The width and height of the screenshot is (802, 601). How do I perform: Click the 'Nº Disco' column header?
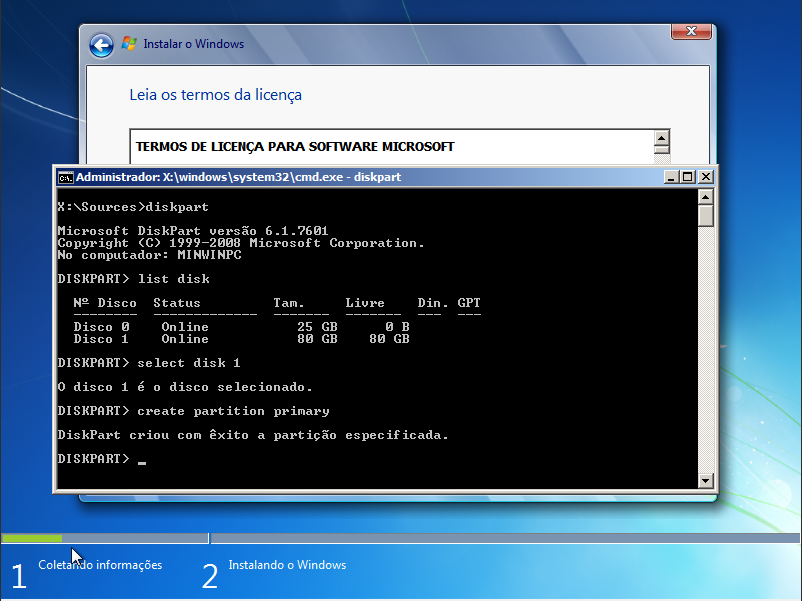(105, 303)
